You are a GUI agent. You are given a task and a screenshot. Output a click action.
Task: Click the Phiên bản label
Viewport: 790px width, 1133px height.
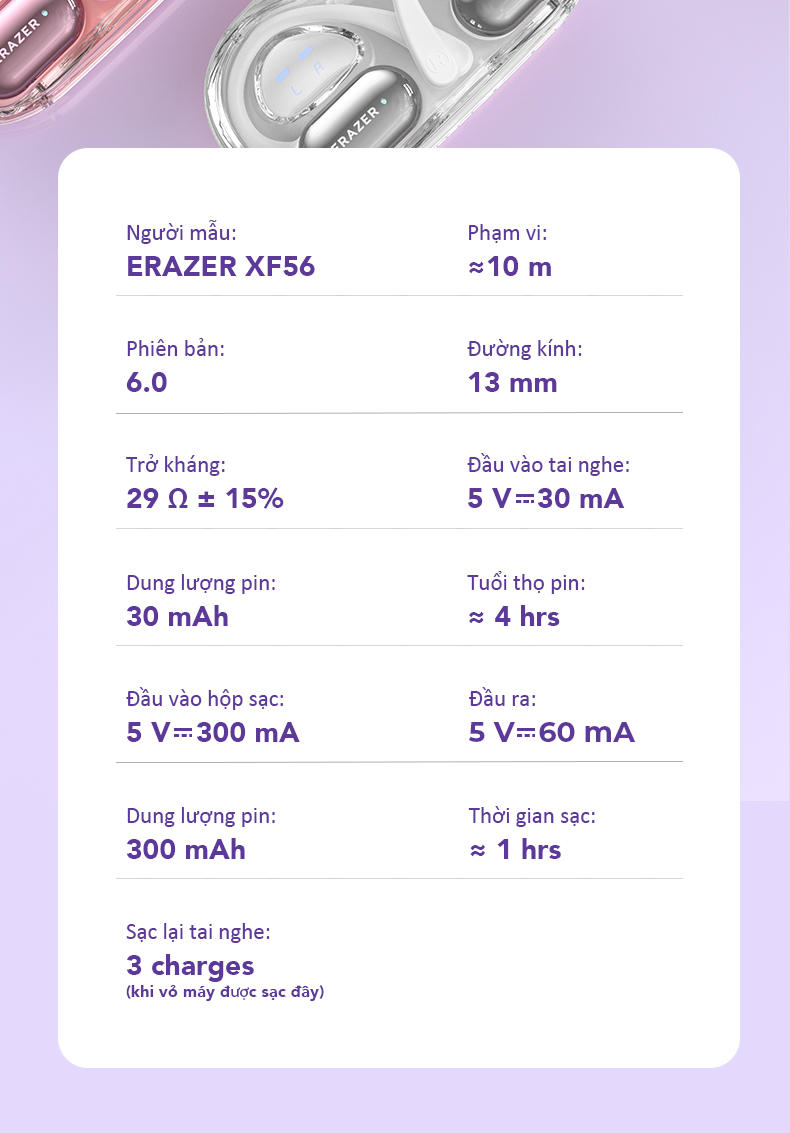176,349
